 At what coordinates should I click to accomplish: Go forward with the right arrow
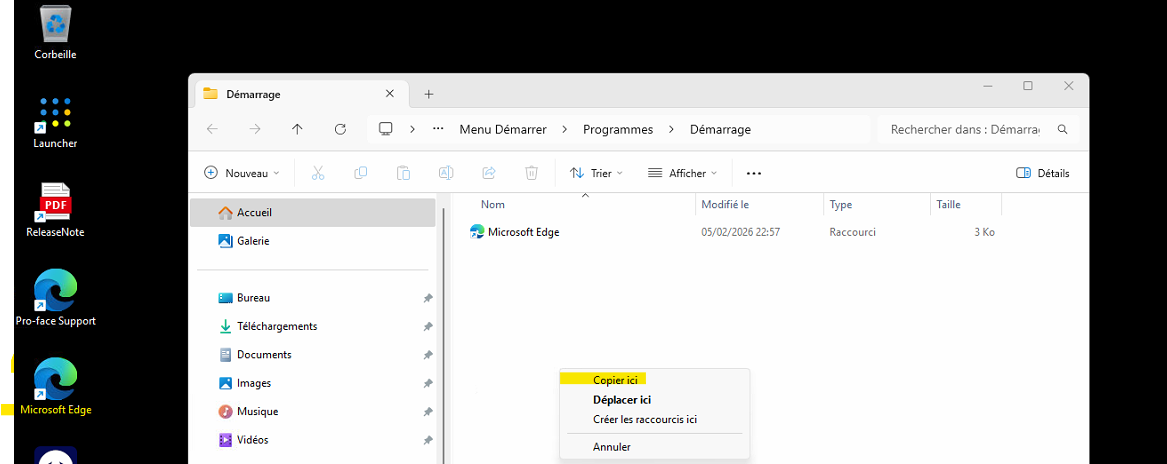(255, 129)
